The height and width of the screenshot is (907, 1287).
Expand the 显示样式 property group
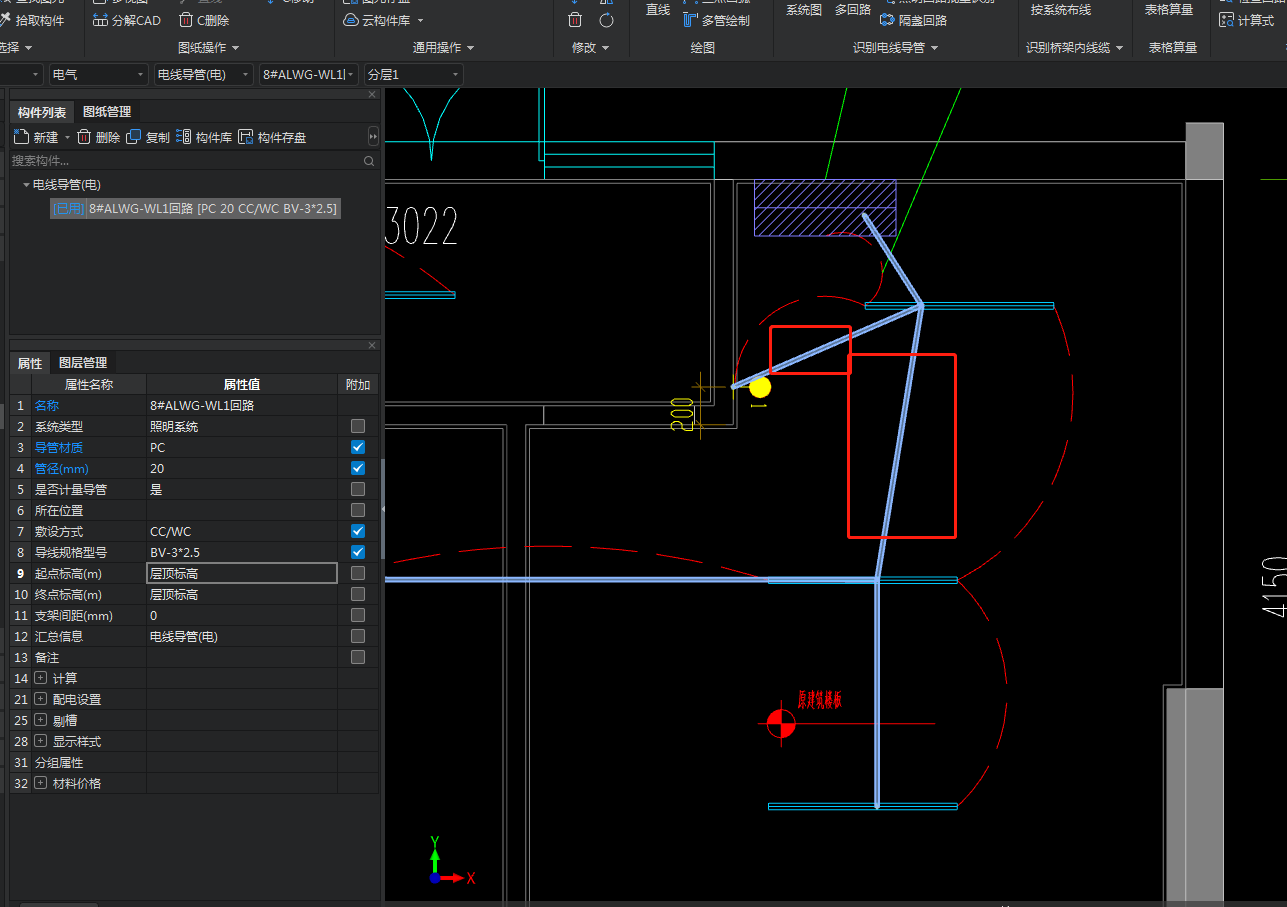[41, 741]
